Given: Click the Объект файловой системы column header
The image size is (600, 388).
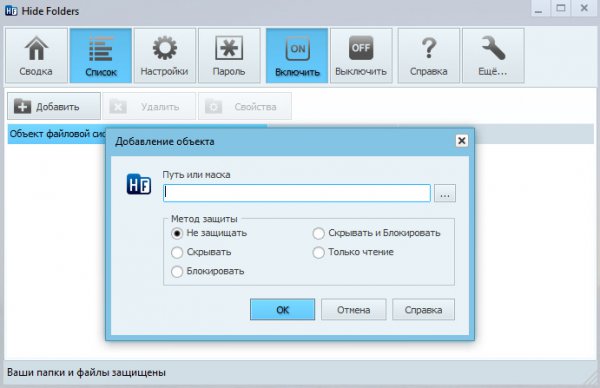Looking at the screenshot, I should click(x=57, y=134).
